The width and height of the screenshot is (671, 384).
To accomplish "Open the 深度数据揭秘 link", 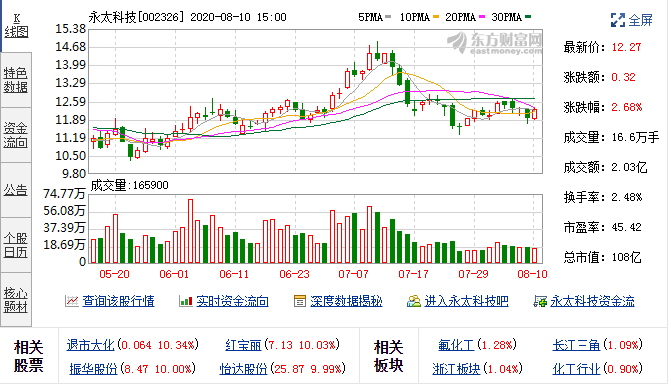I will click(346, 301).
